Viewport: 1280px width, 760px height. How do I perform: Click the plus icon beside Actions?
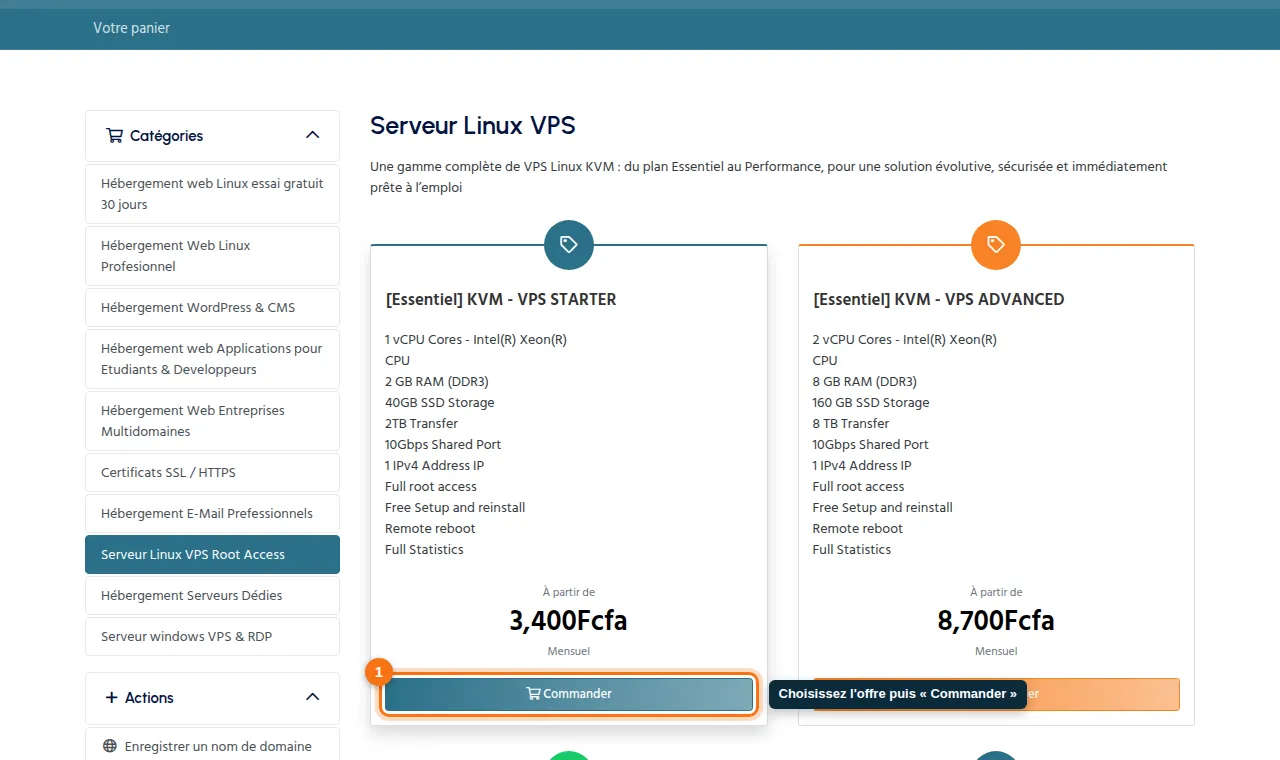(x=112, y=697)
